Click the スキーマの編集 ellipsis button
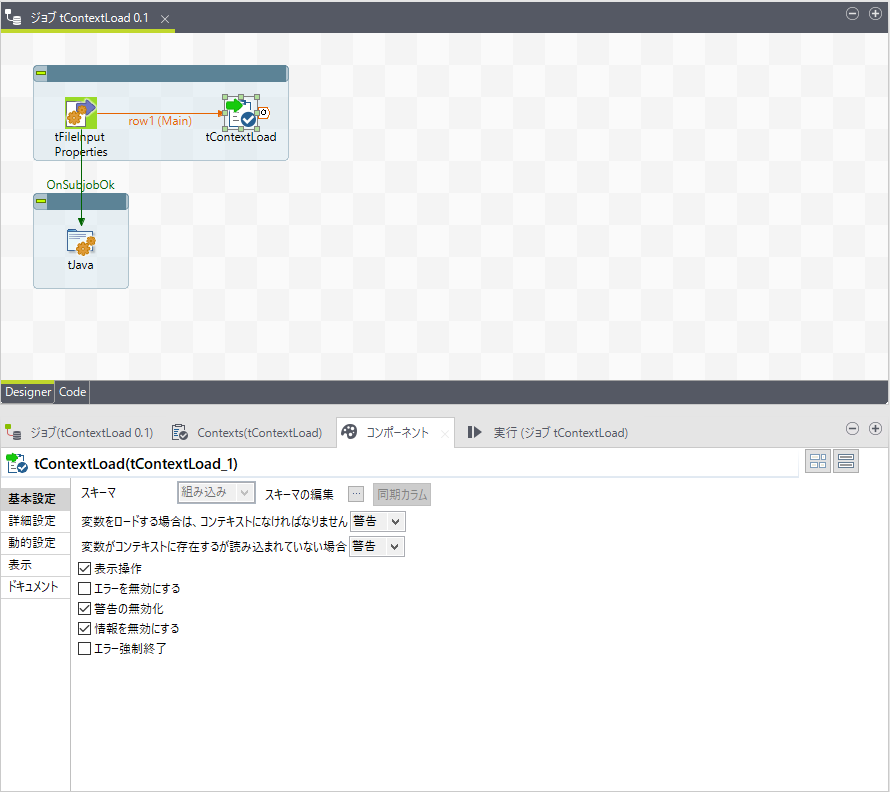Screen dimensions: 890x792 point(356,493)
